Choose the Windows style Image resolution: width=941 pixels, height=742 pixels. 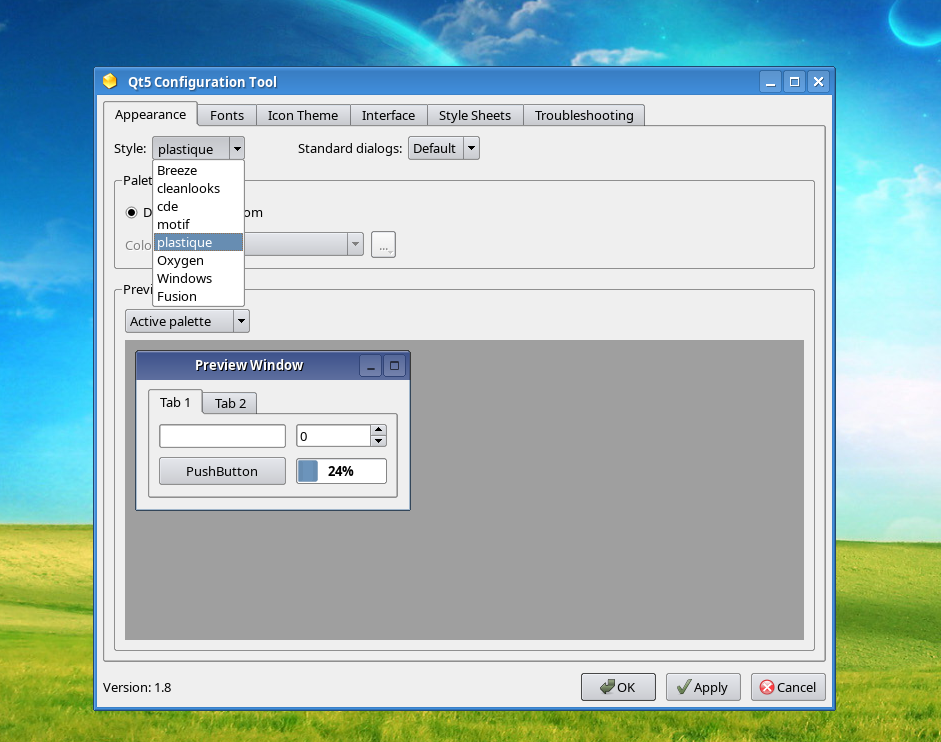pos(199,279)
